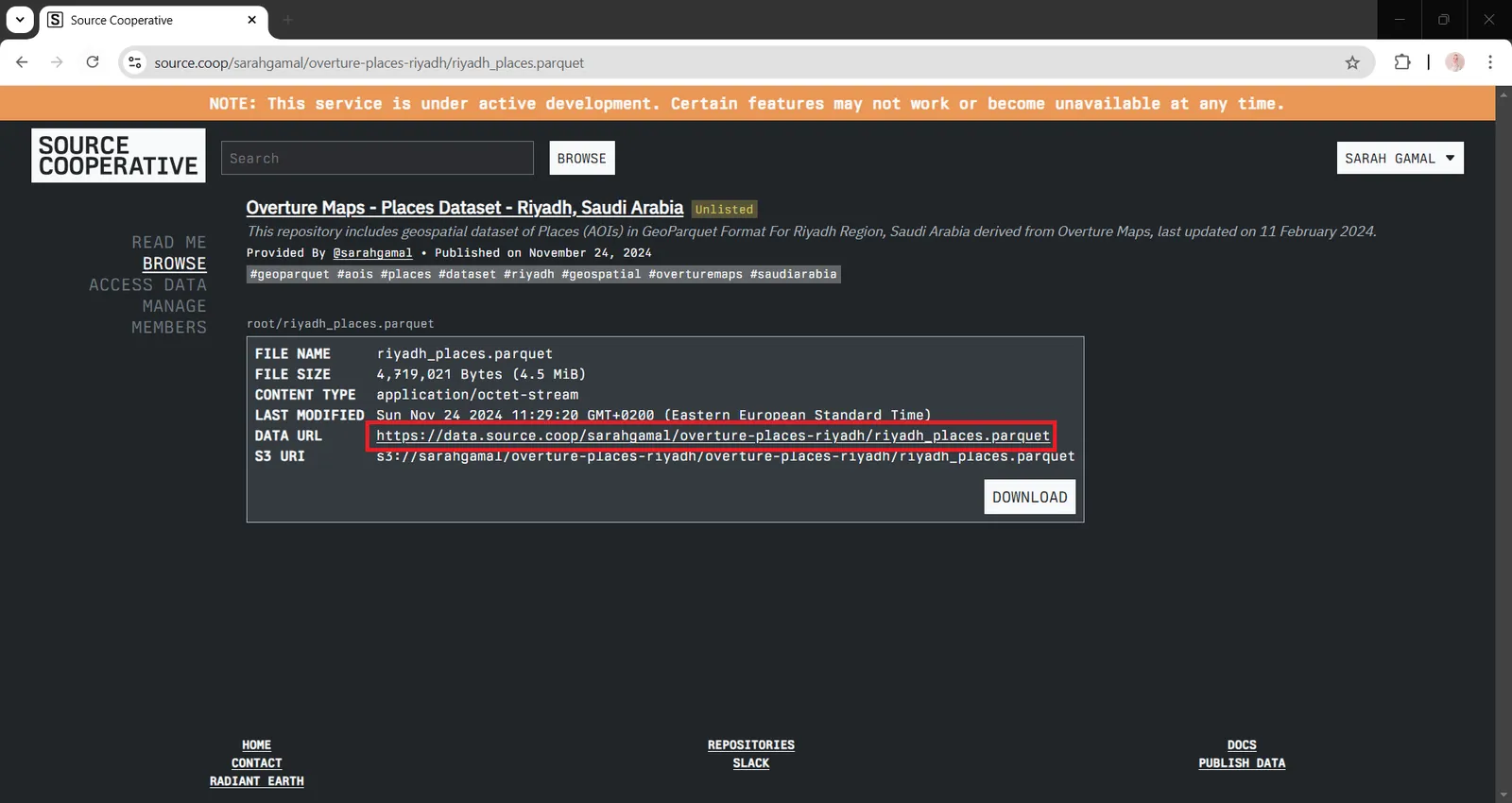Click the application/octet-stream content type
The image size is (1512, 803).
477,395
